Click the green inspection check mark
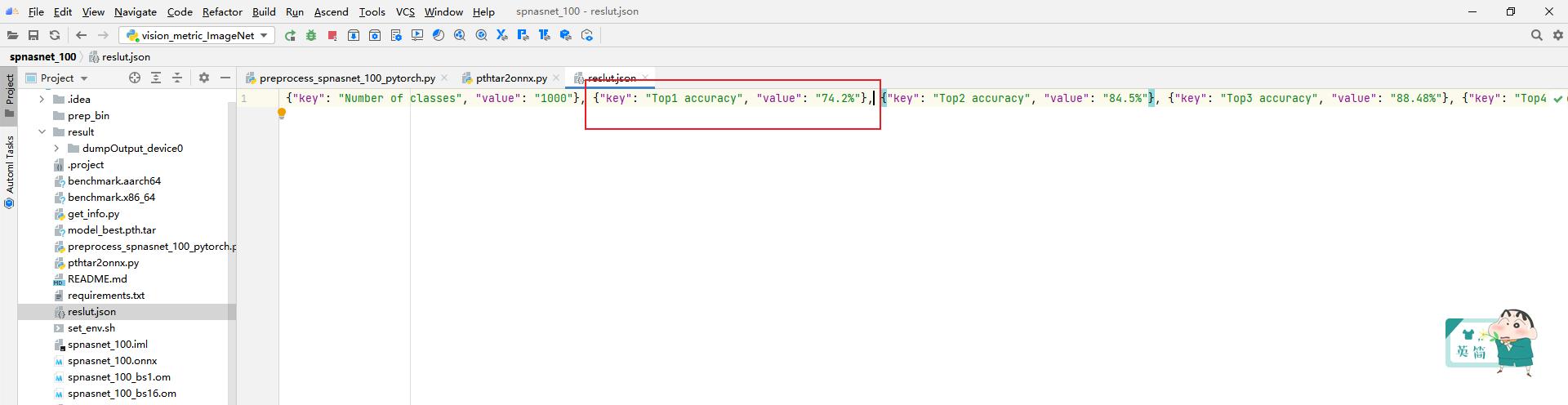 (1557, 99)
